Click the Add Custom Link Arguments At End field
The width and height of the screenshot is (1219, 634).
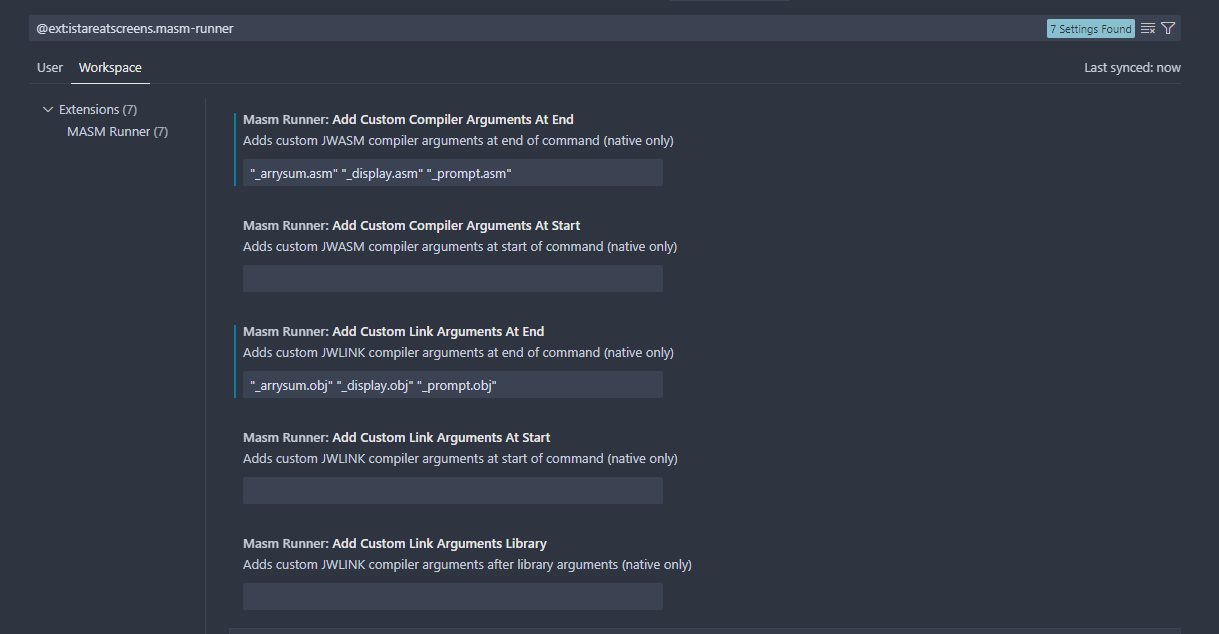click(x=452, y=384)
